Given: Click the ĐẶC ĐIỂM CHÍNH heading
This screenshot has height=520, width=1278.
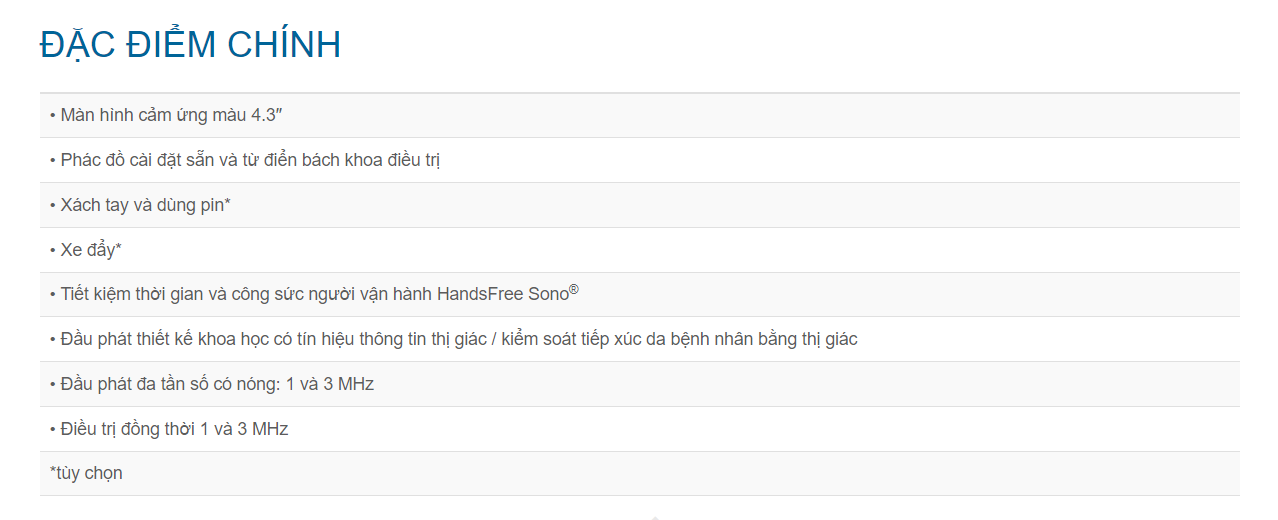Looking at the screenshot, I should tap(190, 45).
